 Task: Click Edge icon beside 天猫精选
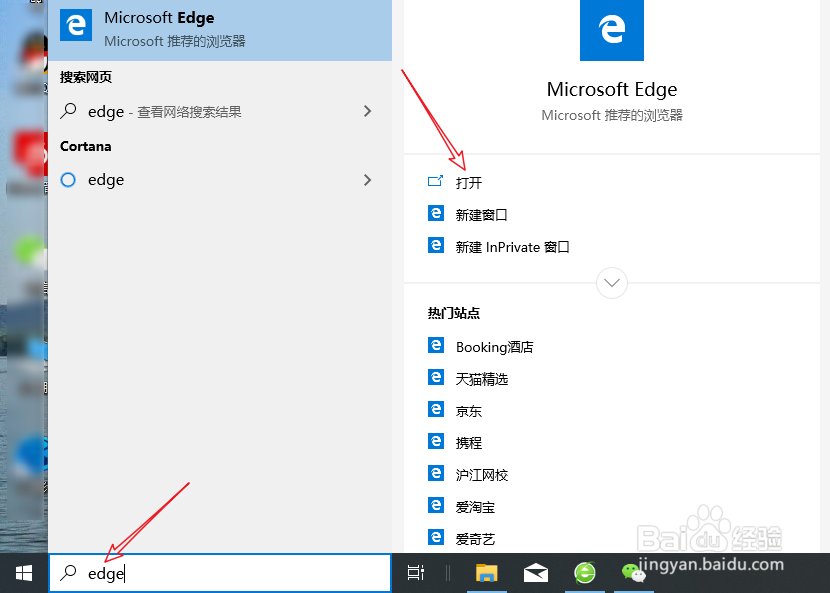[436, 378]
